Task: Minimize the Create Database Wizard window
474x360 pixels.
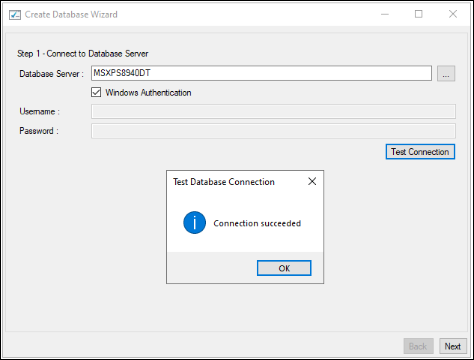Action: click(x=385, y=14)
